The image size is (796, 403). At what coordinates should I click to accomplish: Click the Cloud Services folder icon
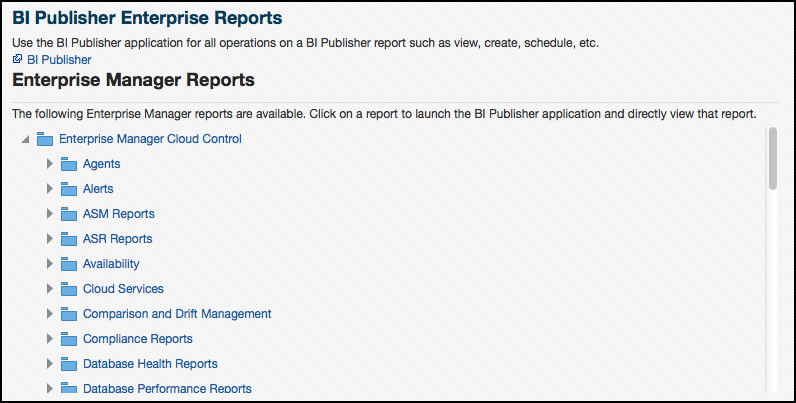(x=69, y=288)
